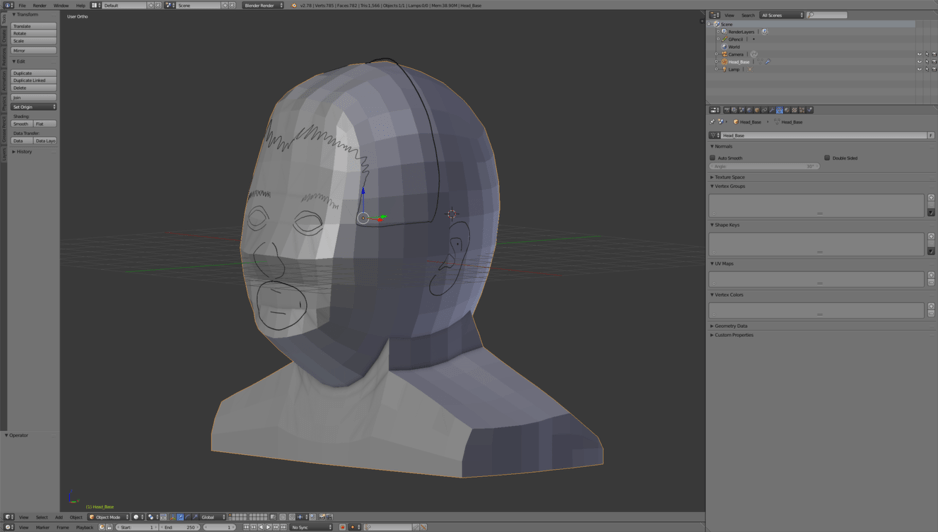The width and height of the screenshot is (938, 532).
Task: Open the Render menu
Action: click(39, 5)
